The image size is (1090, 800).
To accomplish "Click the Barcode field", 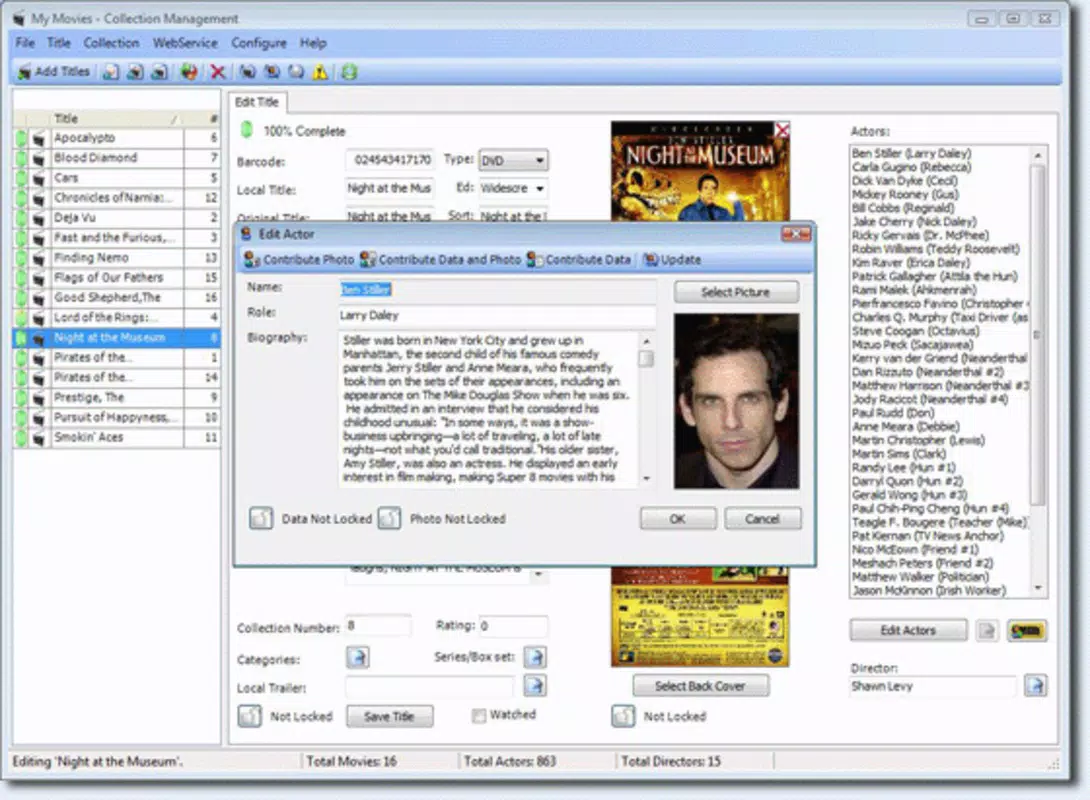I will click(390, 160).
